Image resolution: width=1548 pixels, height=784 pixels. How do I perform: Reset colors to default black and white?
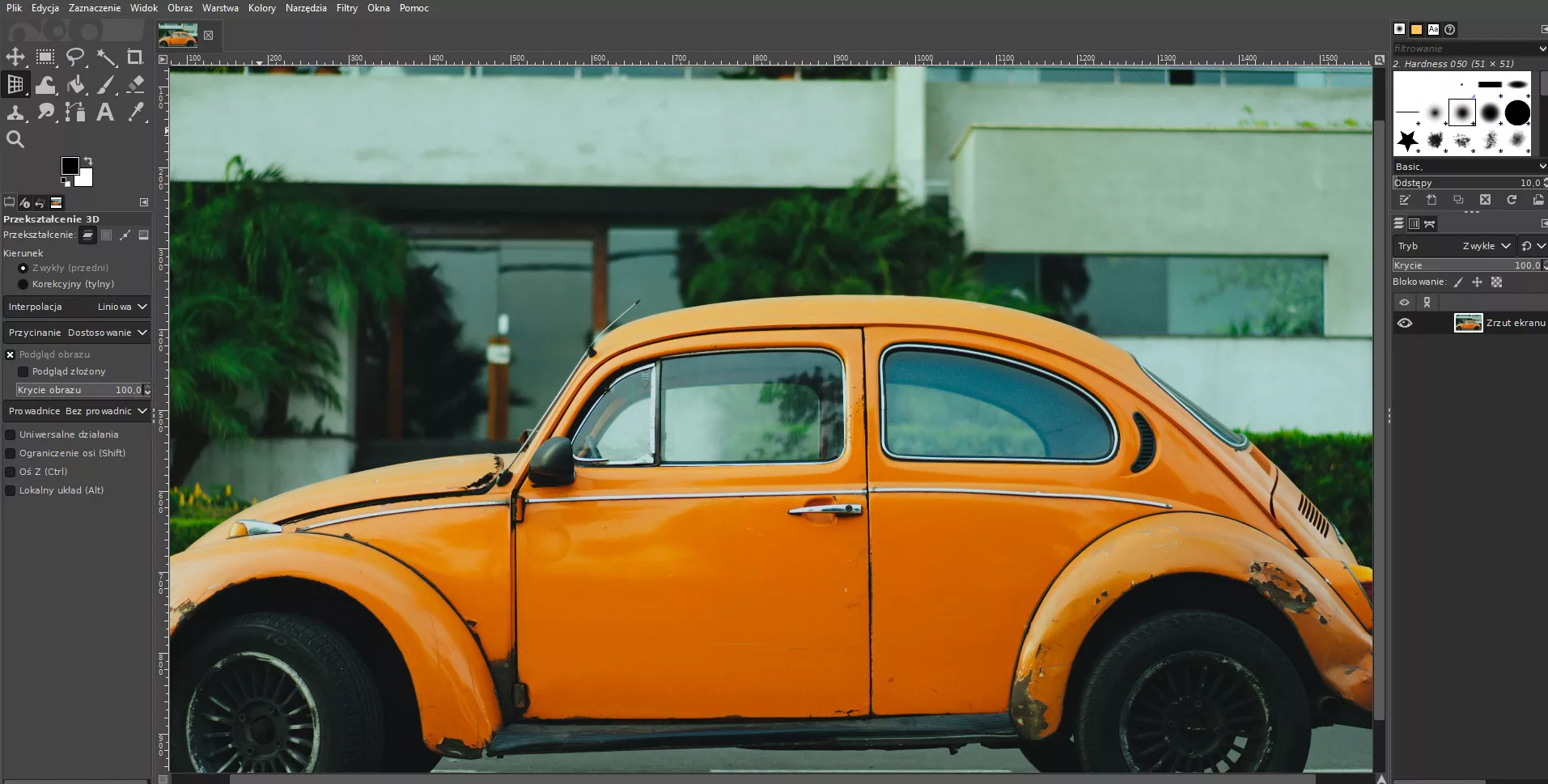point(66,183)
